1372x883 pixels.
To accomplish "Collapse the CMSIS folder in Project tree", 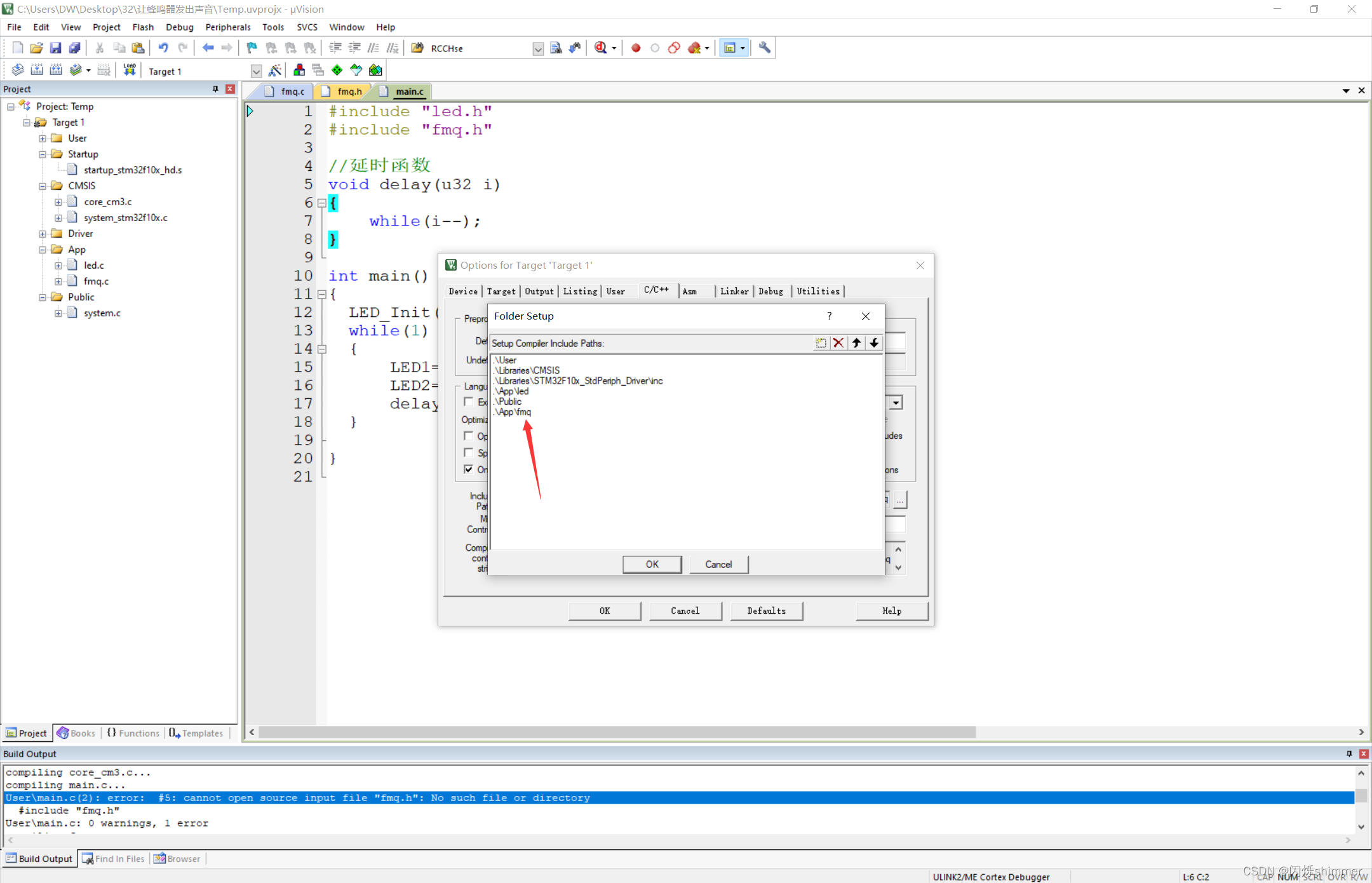I will (42, 185).
